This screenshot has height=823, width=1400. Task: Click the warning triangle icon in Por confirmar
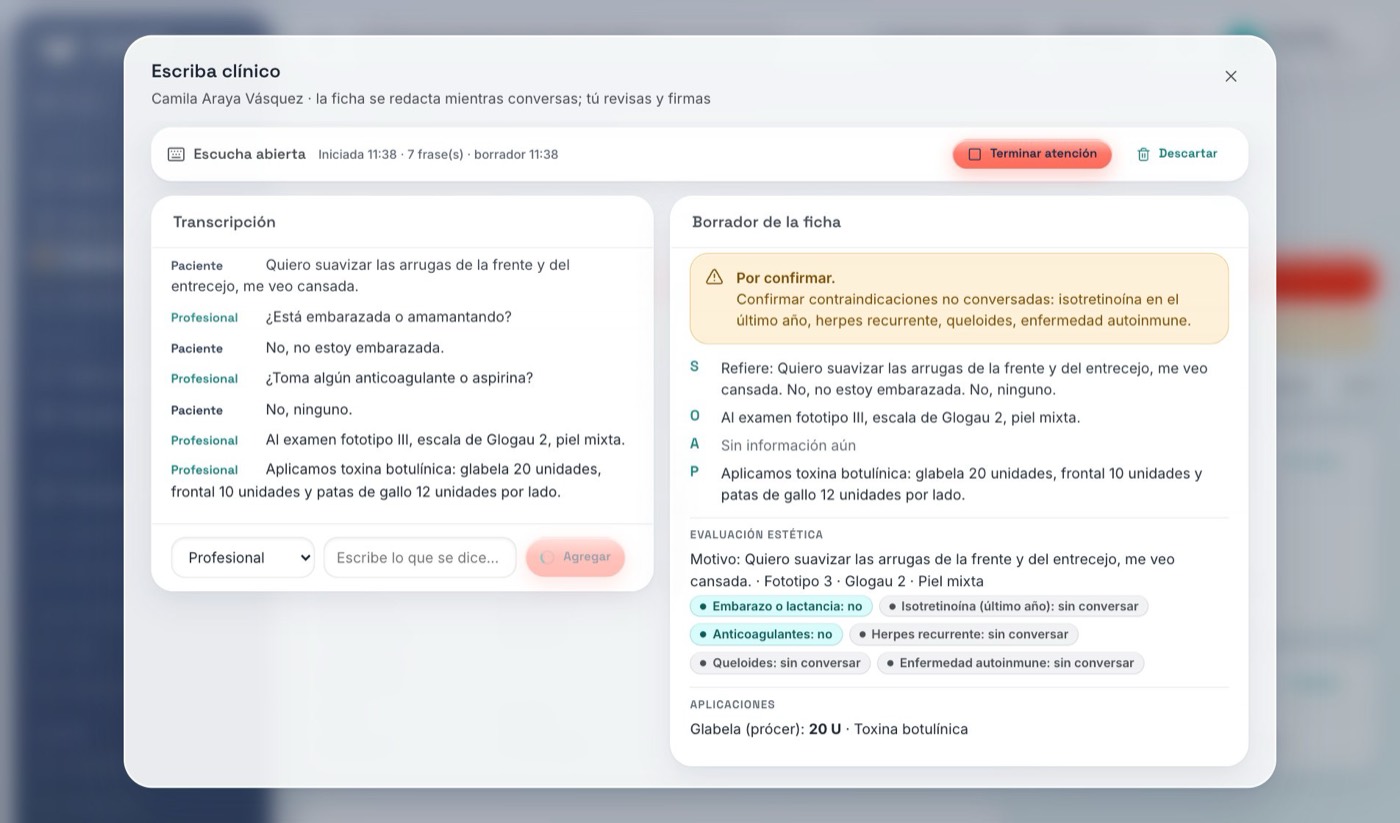coord(714,277)
